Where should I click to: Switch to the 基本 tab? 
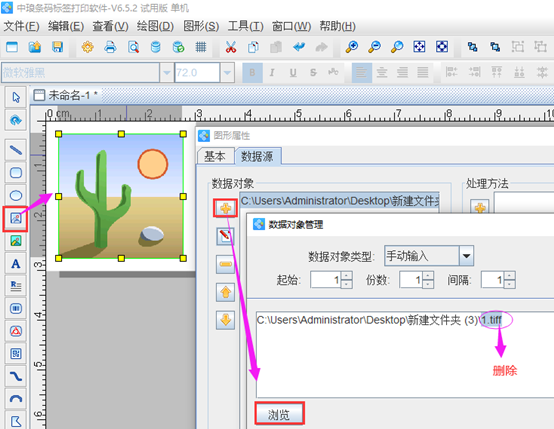[x=215, y=156]
